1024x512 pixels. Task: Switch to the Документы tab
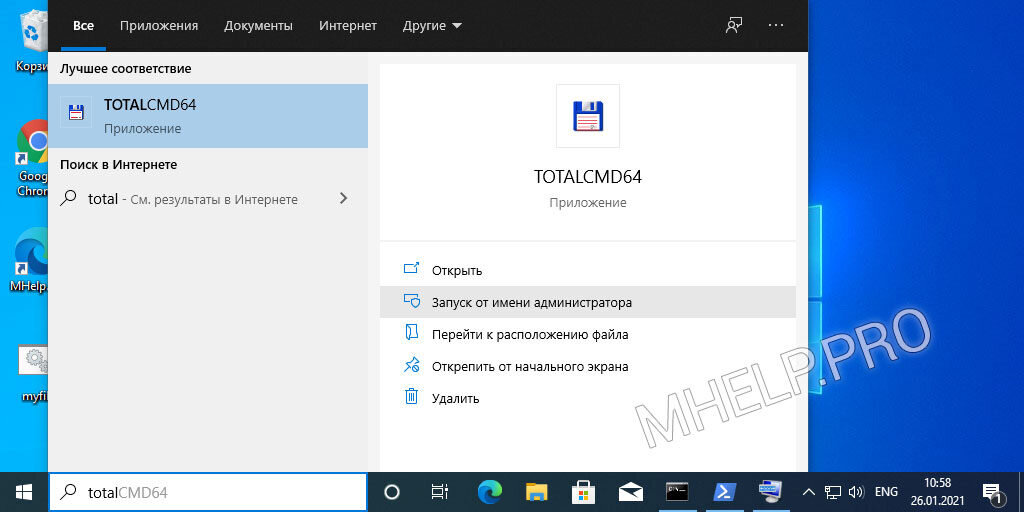[x=259, y=26]
